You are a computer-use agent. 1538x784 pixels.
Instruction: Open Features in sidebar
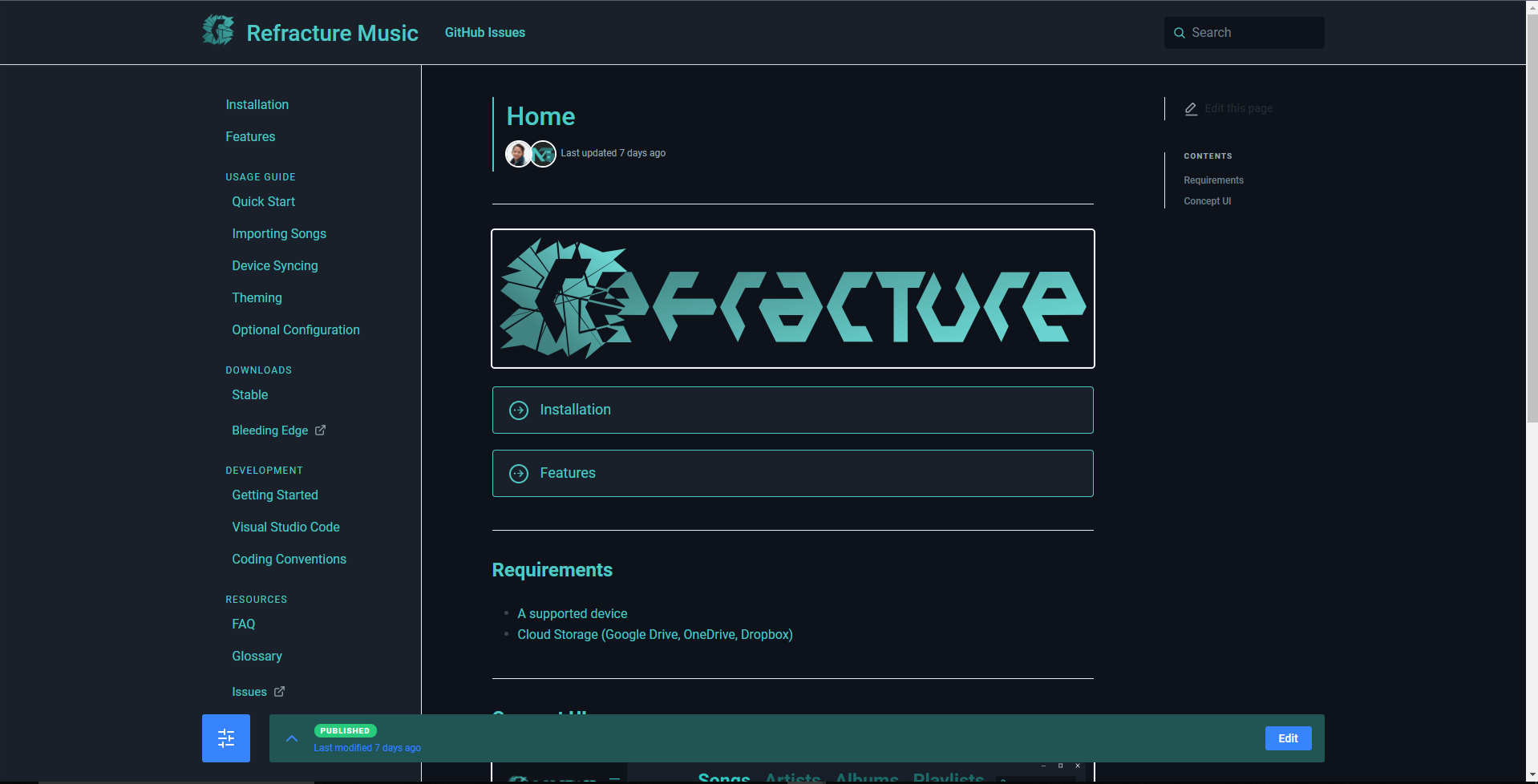(x=250, y=137)
